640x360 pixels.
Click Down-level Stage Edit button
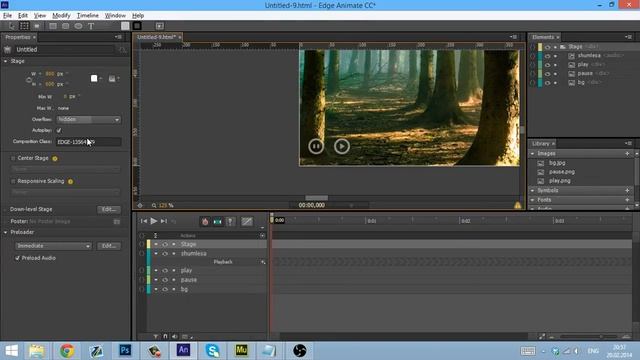[x=109, y=209]
